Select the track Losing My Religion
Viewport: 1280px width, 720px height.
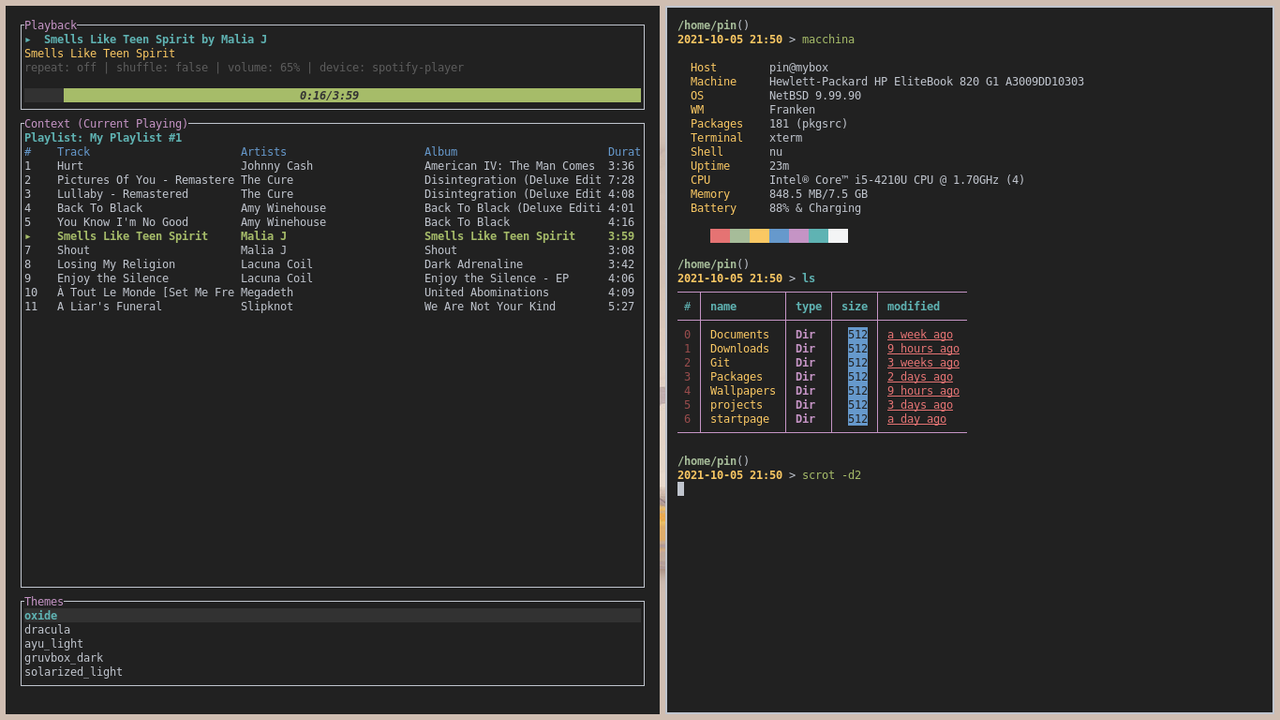[332, 264]
